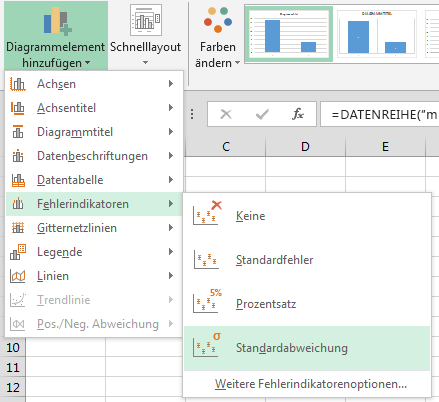Click the Legende menu icon
439x402 pixels.
pyautogui.click(x=18, y=252)
